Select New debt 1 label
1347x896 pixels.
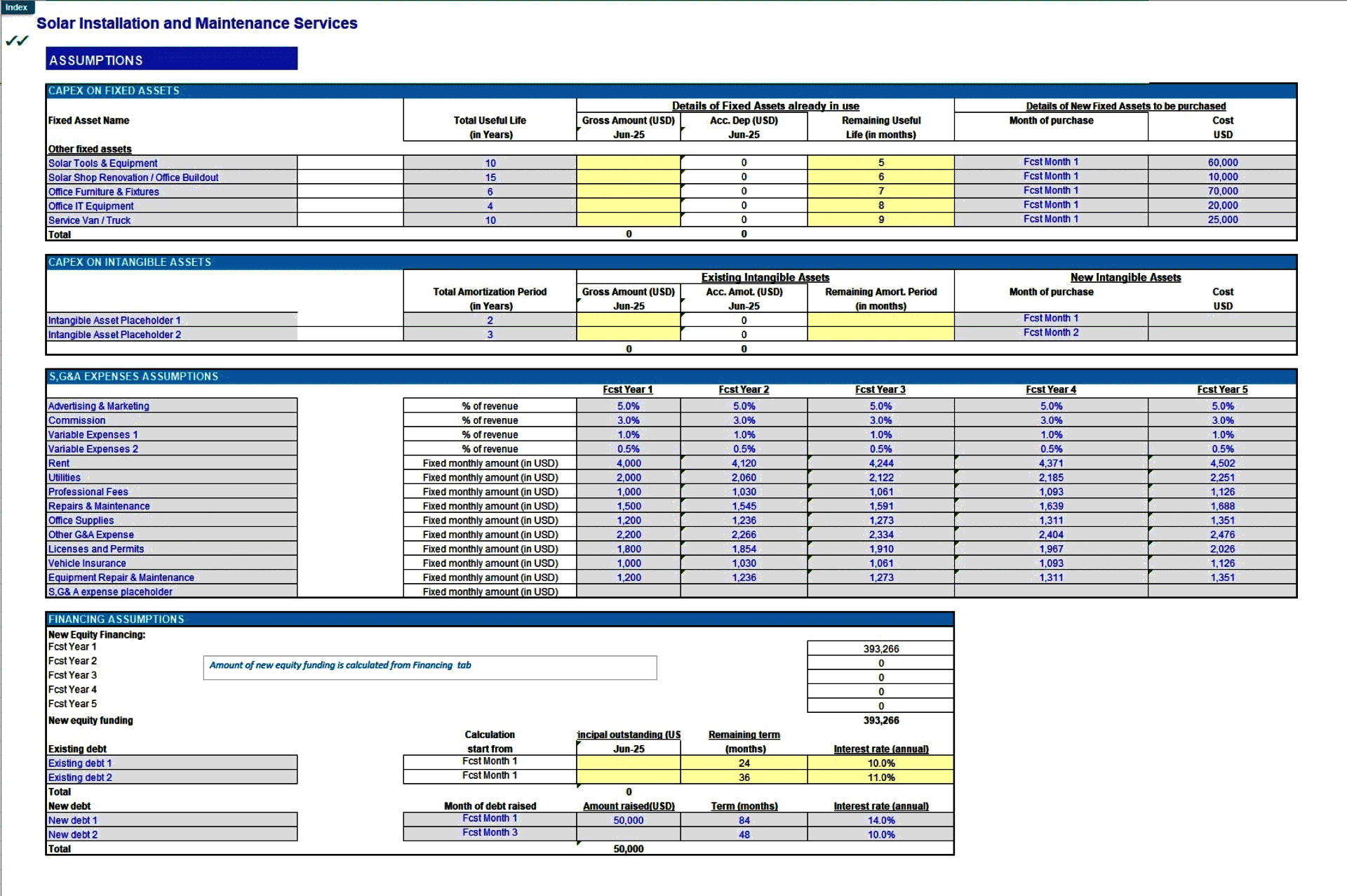coord(172,820)
